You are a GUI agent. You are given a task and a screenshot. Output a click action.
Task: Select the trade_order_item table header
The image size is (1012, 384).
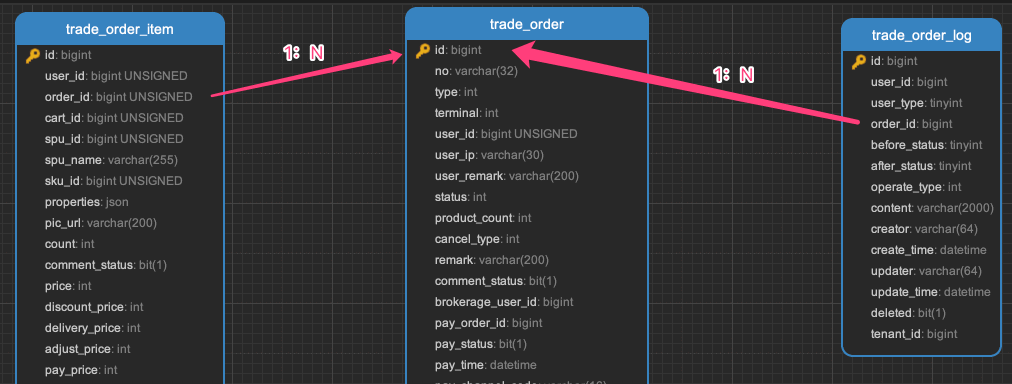[x=119, y=29]
